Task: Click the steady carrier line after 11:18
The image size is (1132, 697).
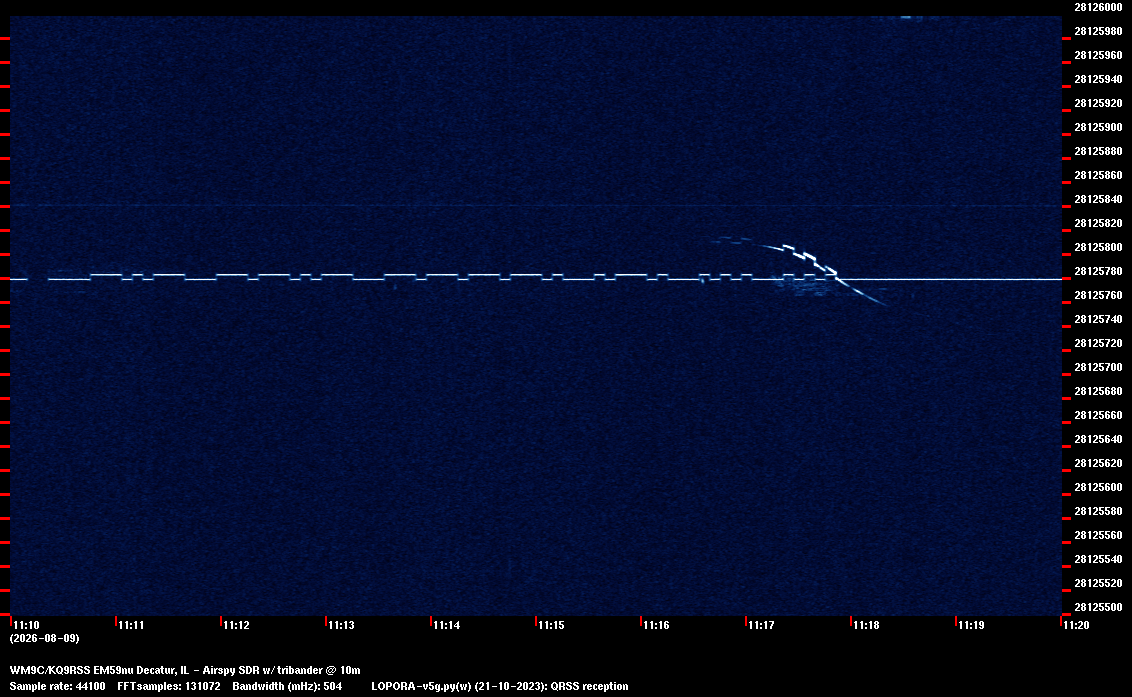Action: 953,279
